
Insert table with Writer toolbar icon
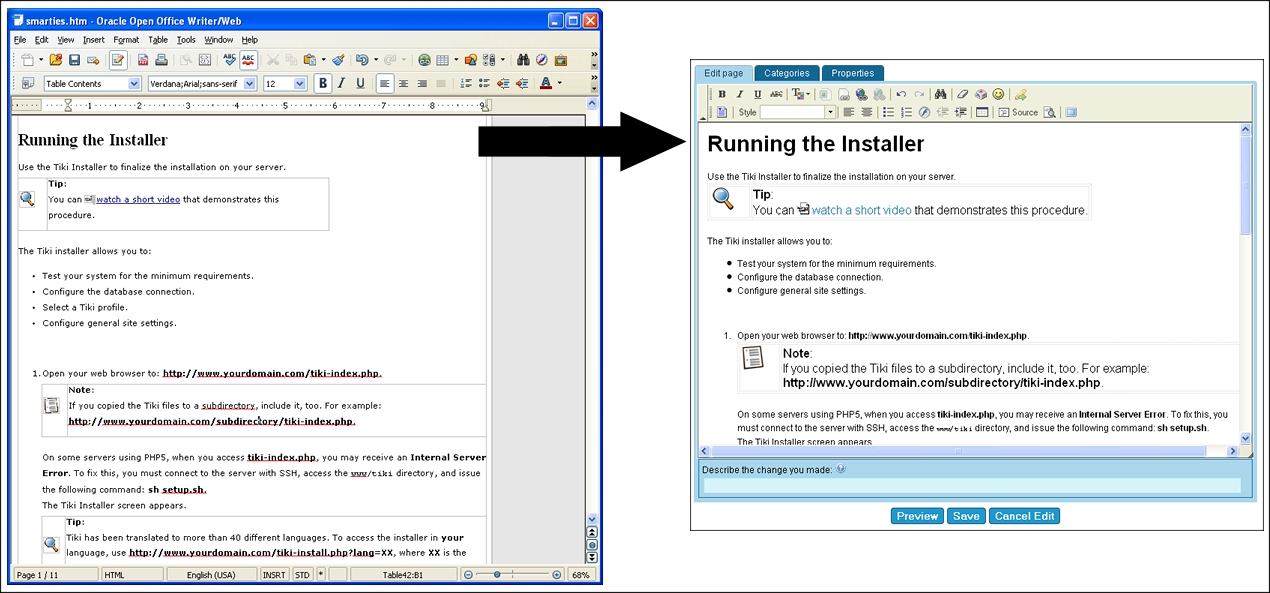(x=442, y=60)
